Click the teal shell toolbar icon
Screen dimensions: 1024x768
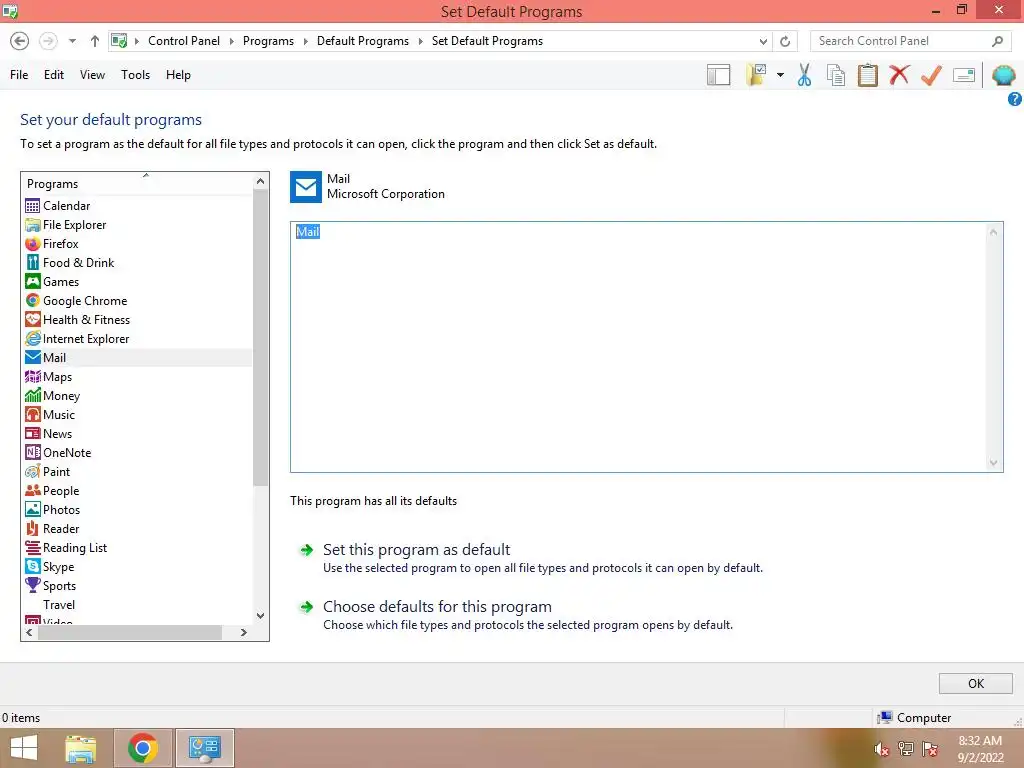point(1003,75)
